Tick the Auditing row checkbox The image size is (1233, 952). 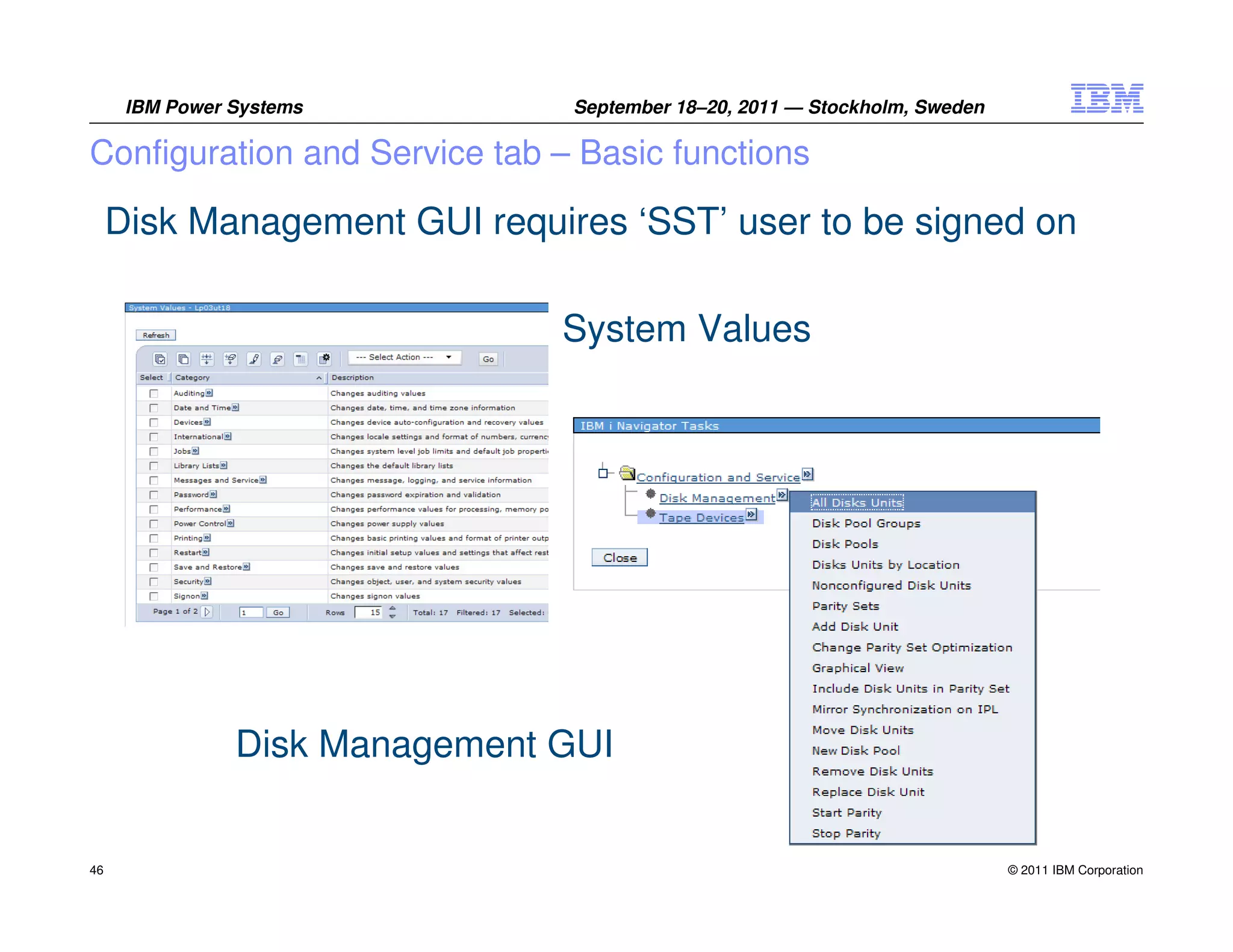click(x=154, y=394)
